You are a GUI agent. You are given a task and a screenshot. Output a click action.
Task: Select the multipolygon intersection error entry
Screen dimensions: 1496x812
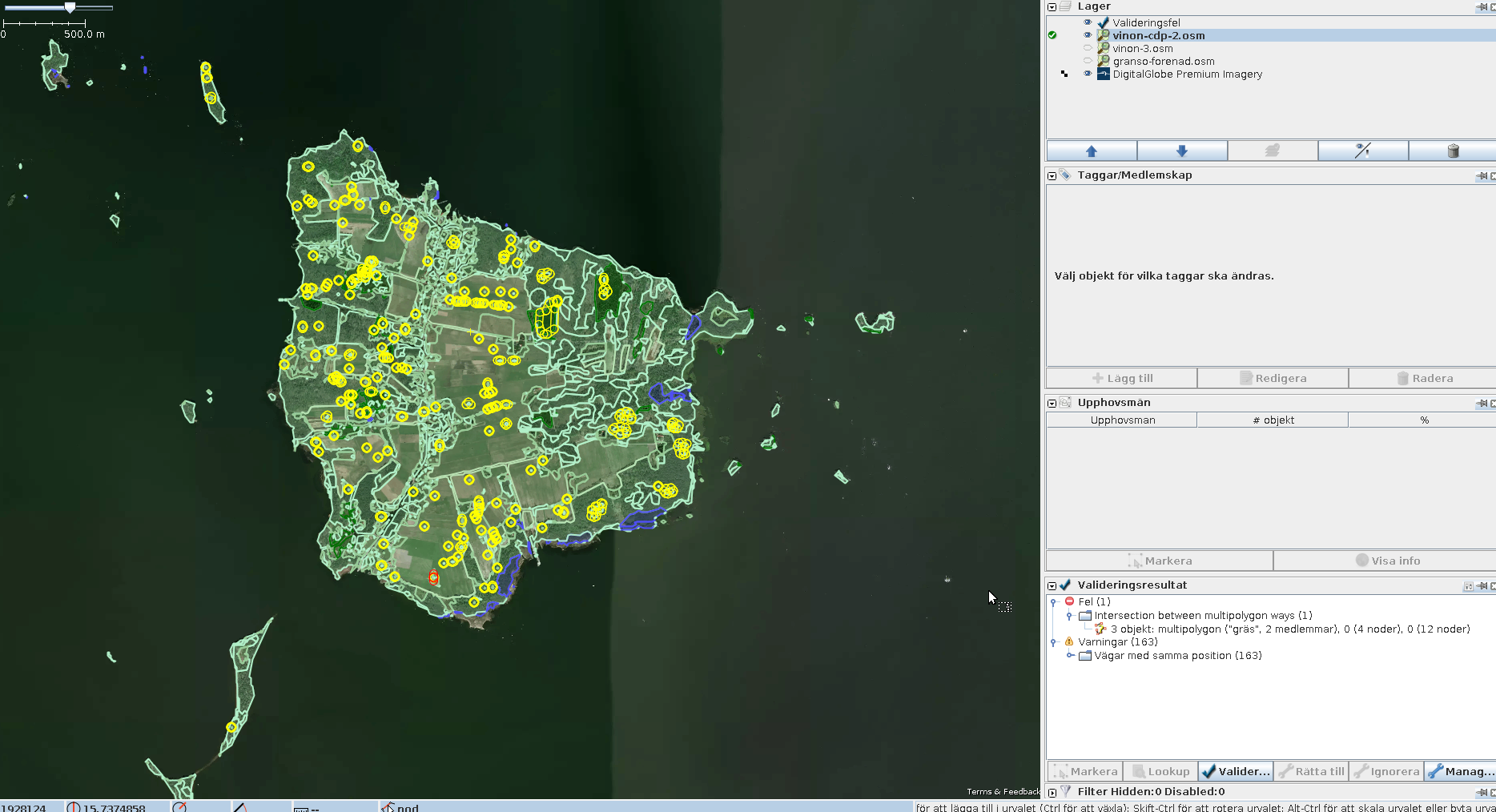1289,629
